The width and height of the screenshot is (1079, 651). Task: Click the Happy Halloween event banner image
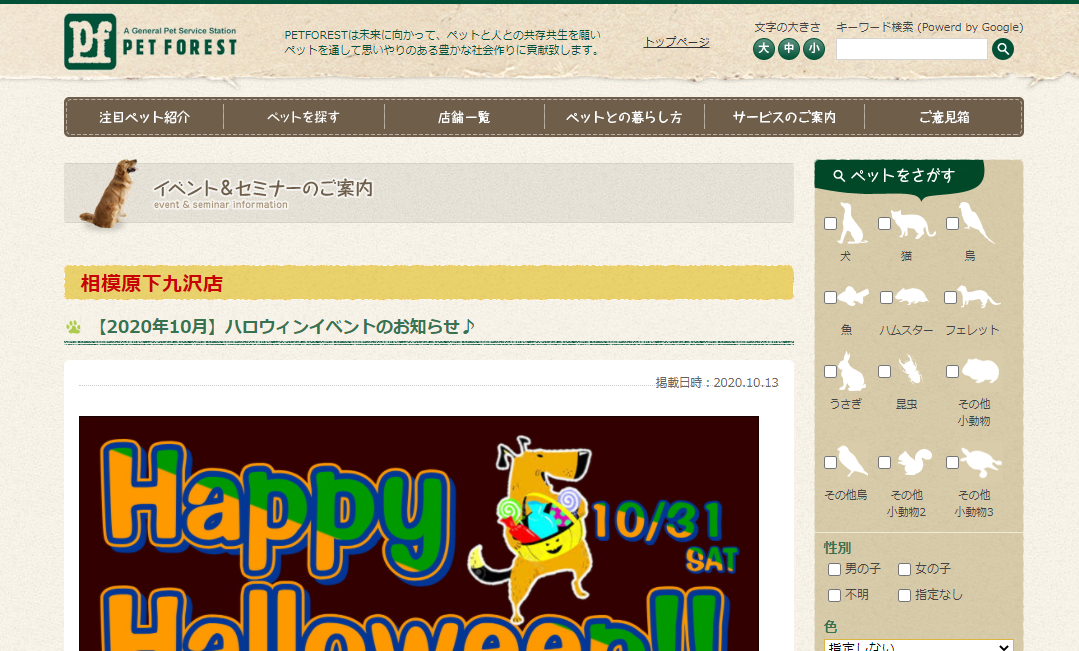(x=419, y=533)
